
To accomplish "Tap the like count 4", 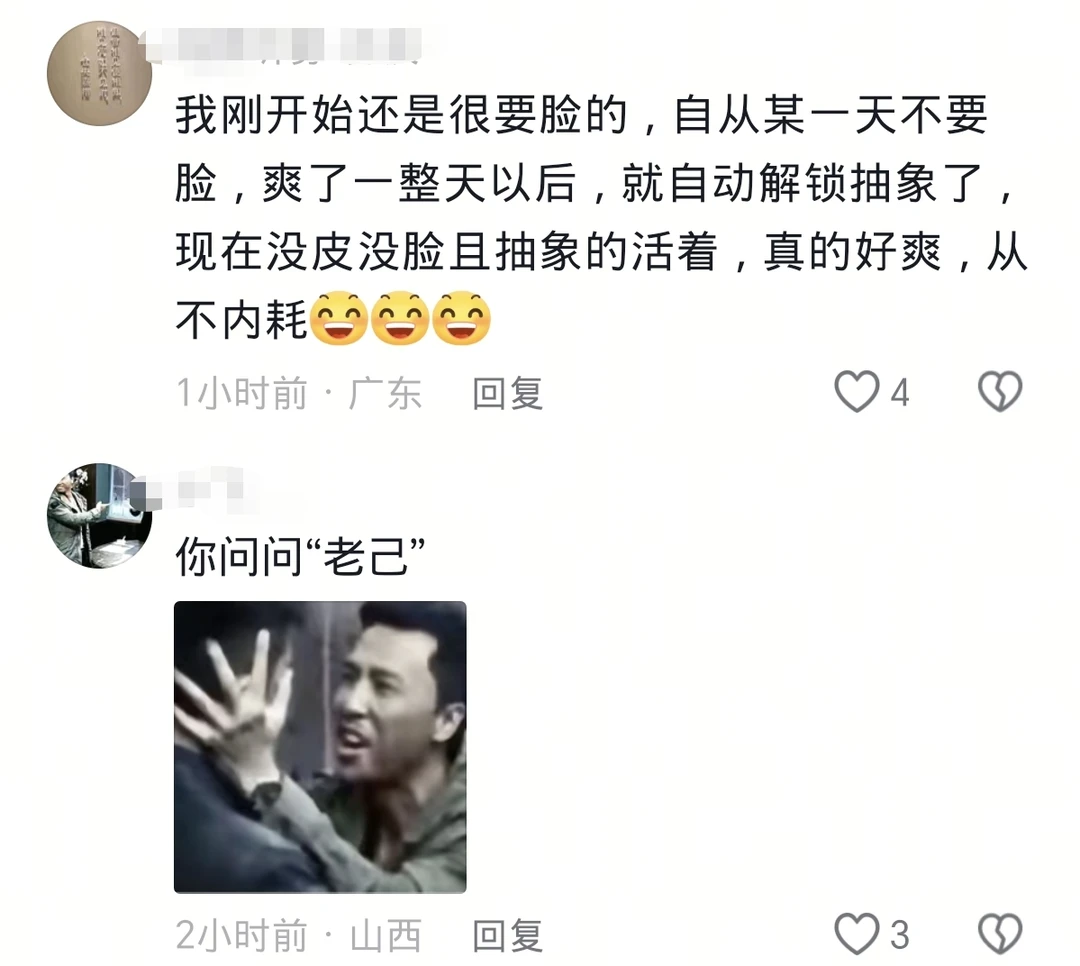I will coord(900,393).
